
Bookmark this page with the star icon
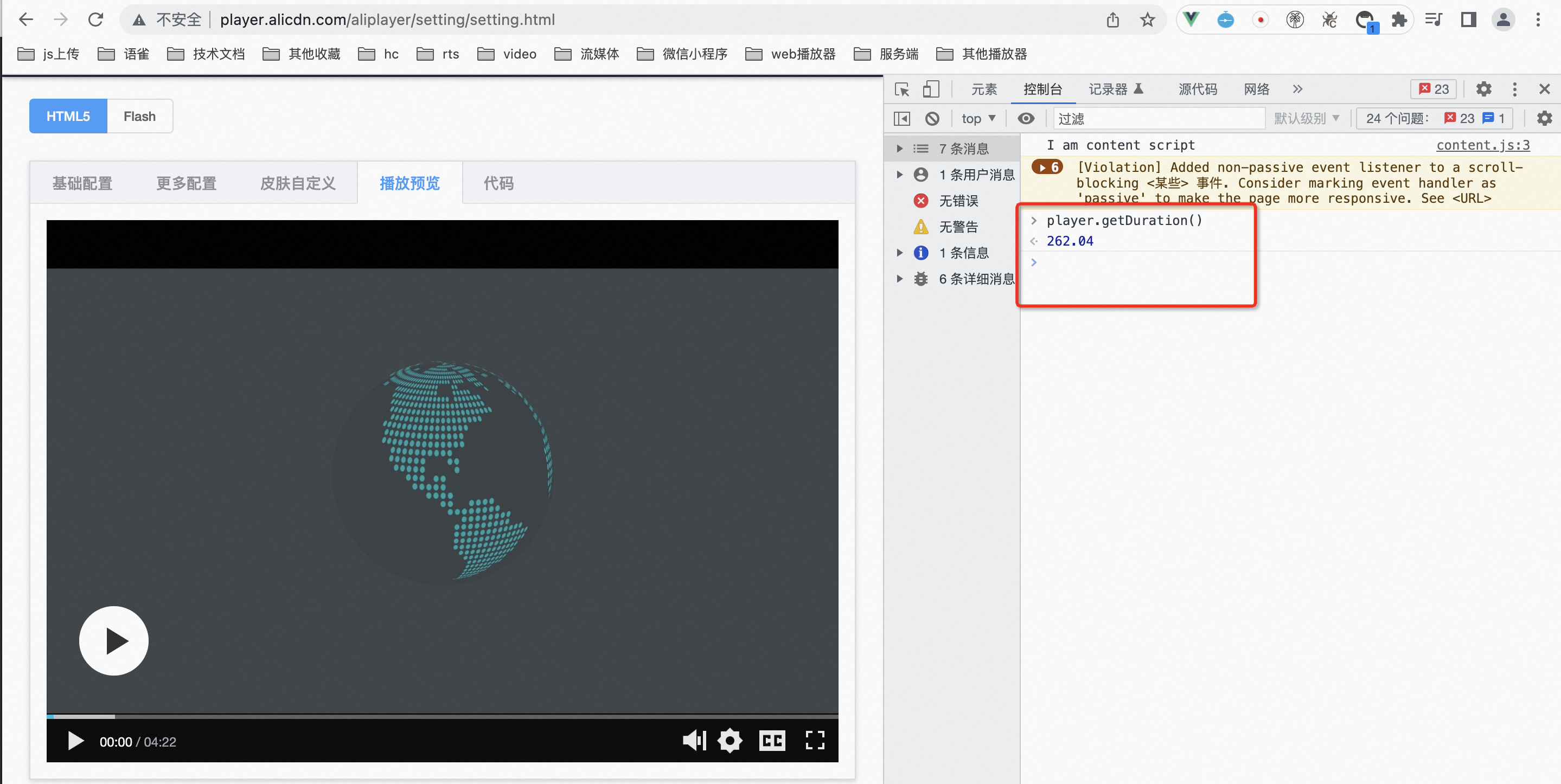coord(1147,20)
